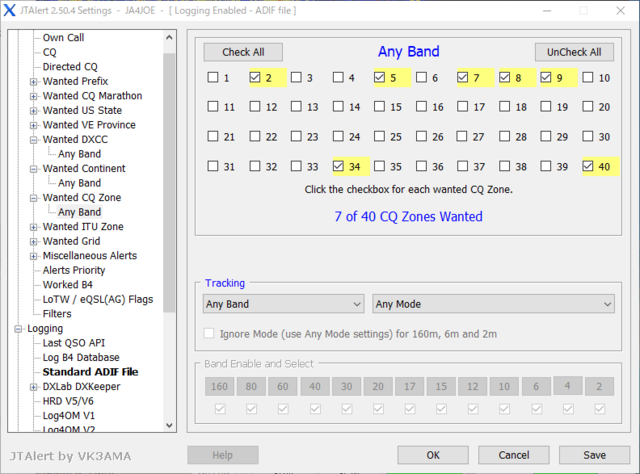This screenshot has width=640, height=474.
Task: Uncheck CQ Zone 5 checkbox
Action: [x=379, y=77]
